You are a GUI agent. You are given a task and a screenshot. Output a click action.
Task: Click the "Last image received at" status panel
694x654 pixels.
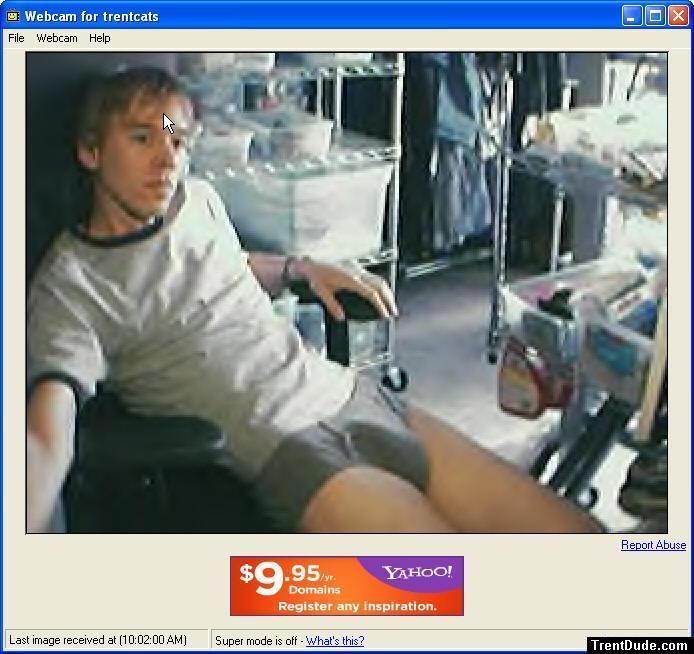[x=98, y=641]
